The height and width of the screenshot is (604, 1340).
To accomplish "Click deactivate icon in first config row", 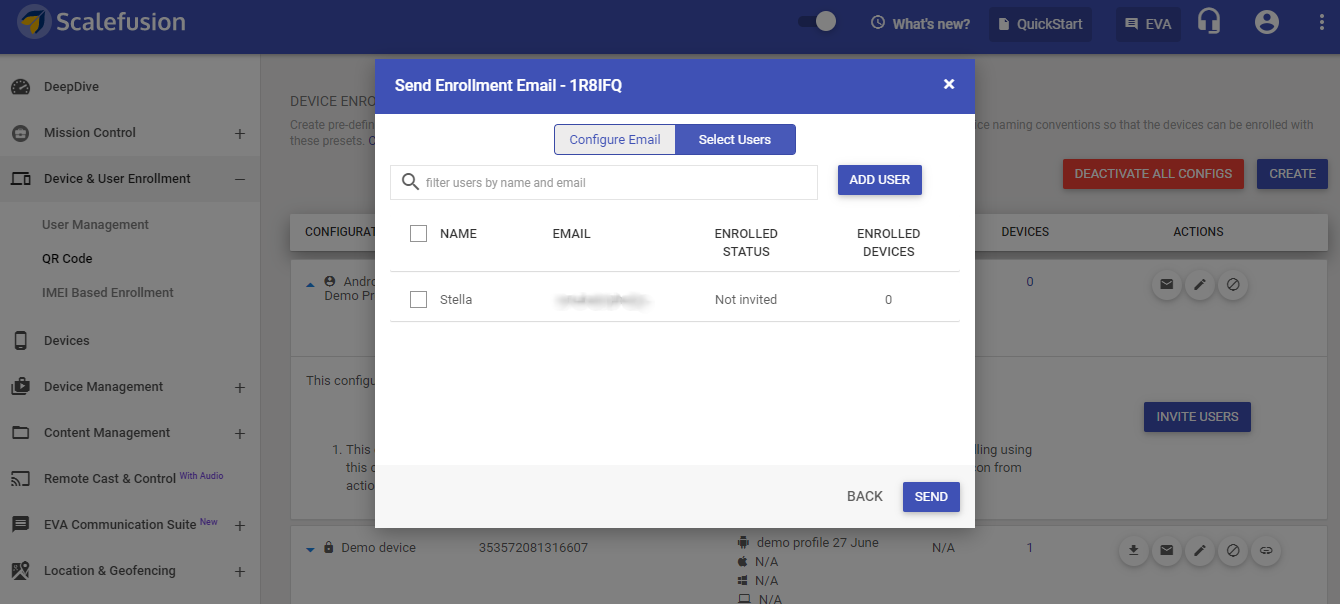I will tap(1233, 285).
